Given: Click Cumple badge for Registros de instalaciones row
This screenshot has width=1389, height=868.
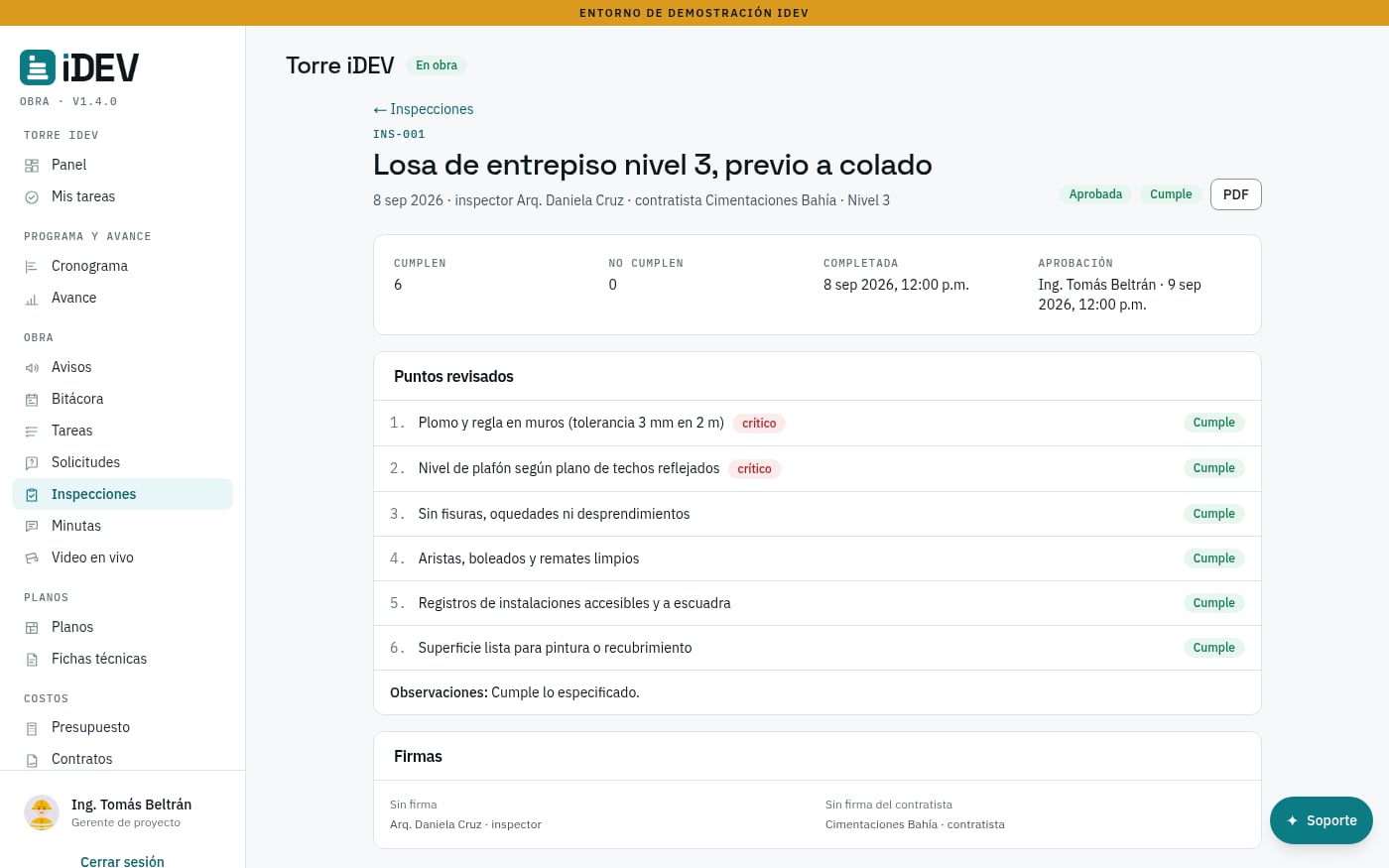Looking at the screenshot, I should click(x=1213, y=603).
